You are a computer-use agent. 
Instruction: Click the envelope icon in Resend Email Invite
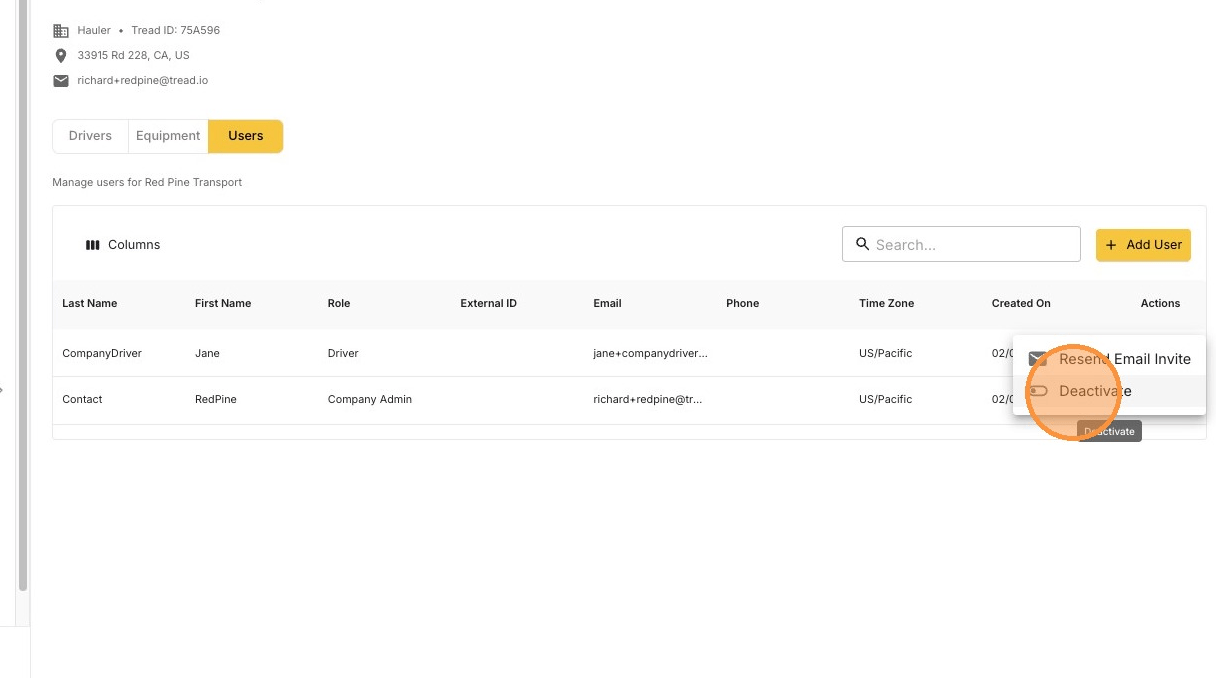click(x=1038, y=359)
